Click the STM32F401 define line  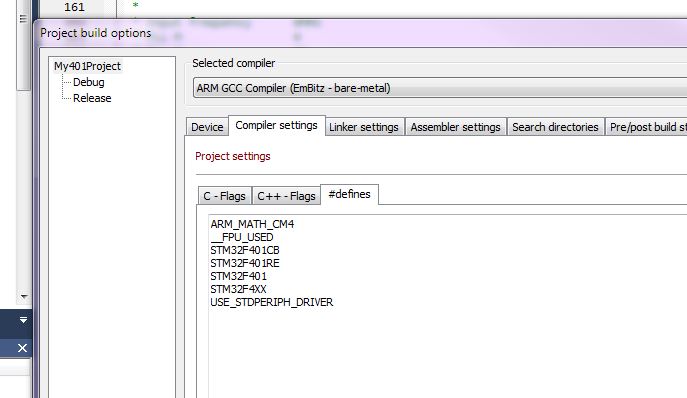click(x=238, y=276)
